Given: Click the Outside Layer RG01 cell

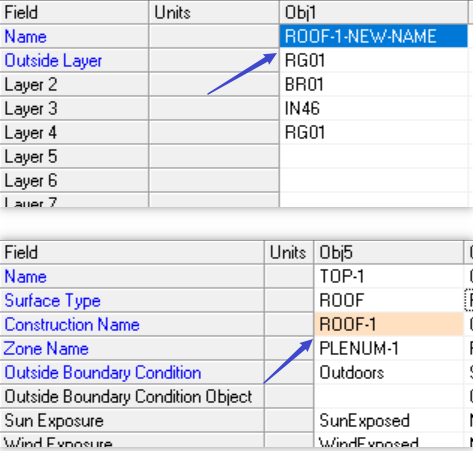Looking at the screenshot, I should tap(374, 60).
